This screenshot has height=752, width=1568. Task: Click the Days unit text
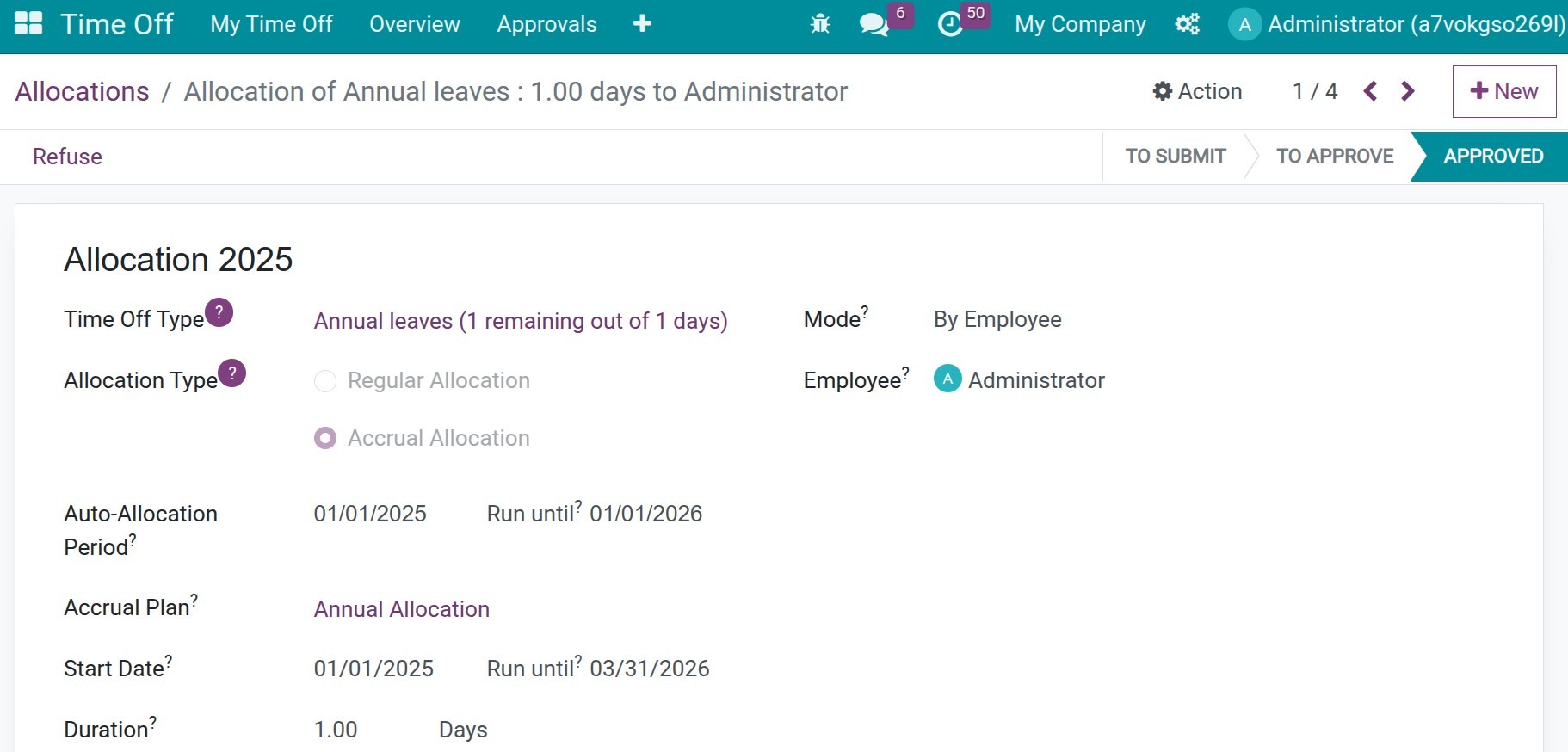pos(463,730)
